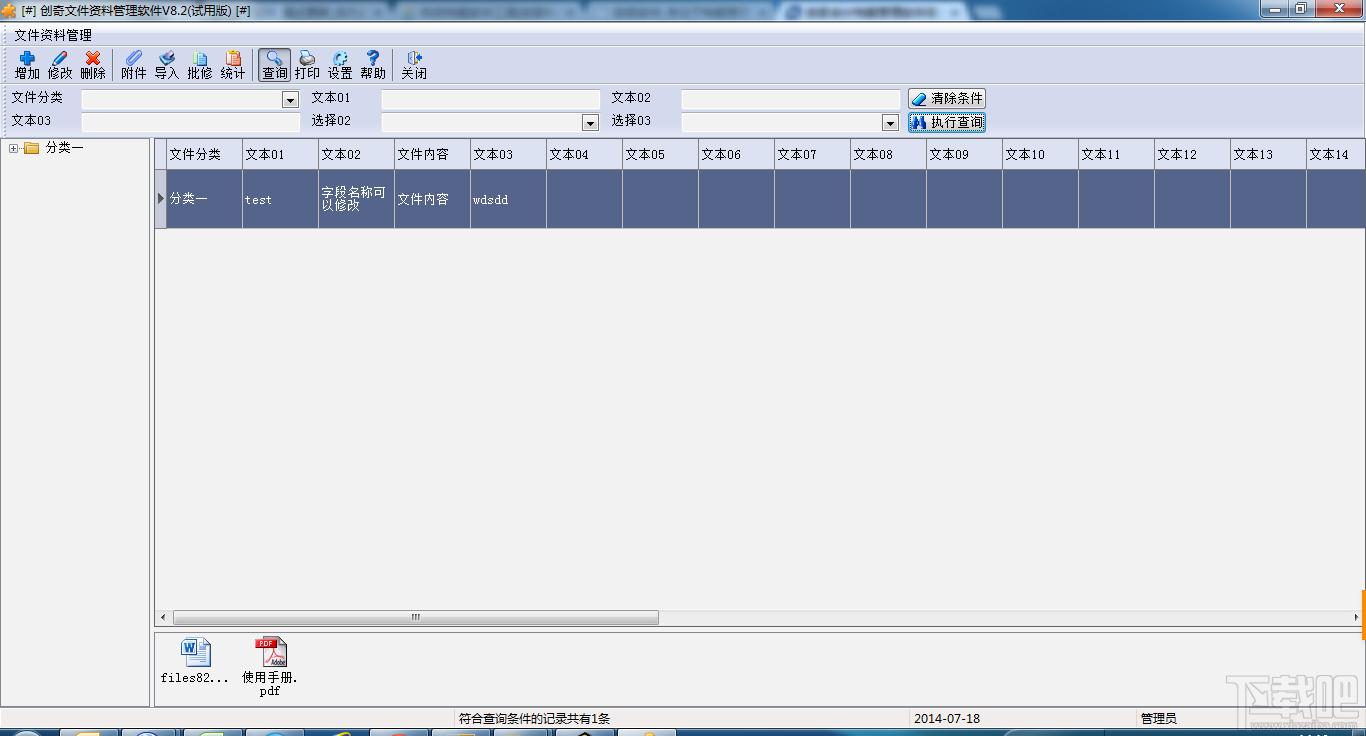Open the 统计 (Statistics) tool
Screen dimensions: 1366x736
point(232,65)
